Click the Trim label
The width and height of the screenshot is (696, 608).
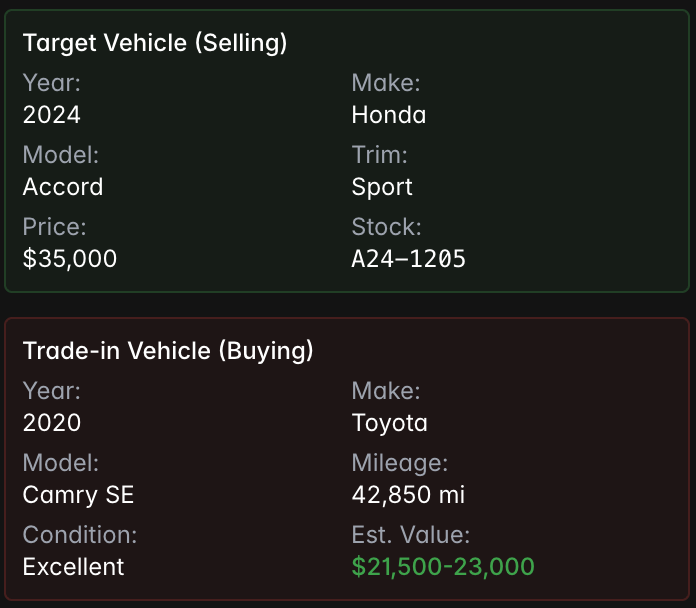pyautogui.click(x=380, y=155)
